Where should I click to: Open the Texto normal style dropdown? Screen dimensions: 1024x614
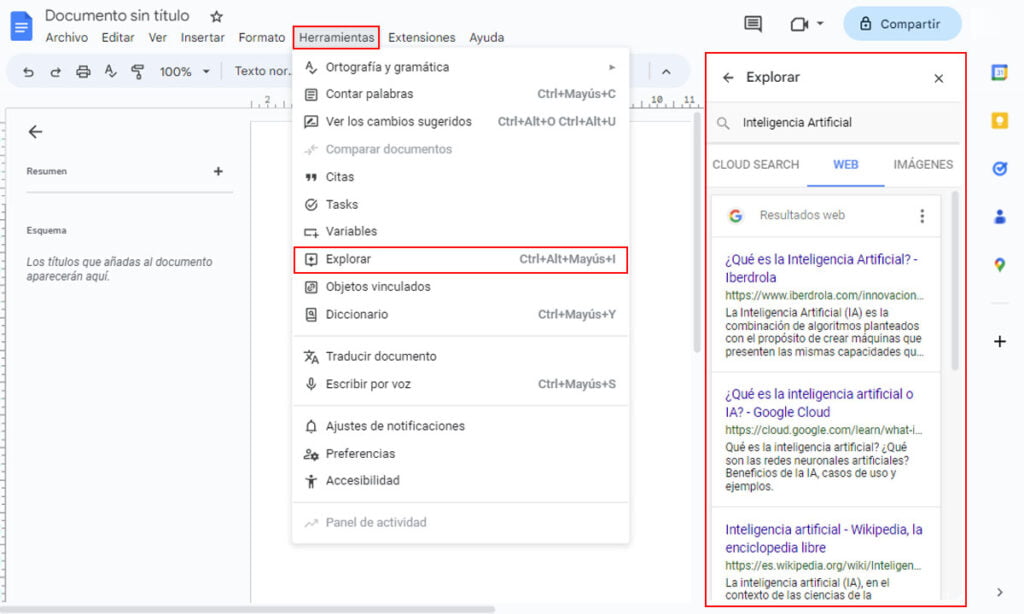coord(263,71)
